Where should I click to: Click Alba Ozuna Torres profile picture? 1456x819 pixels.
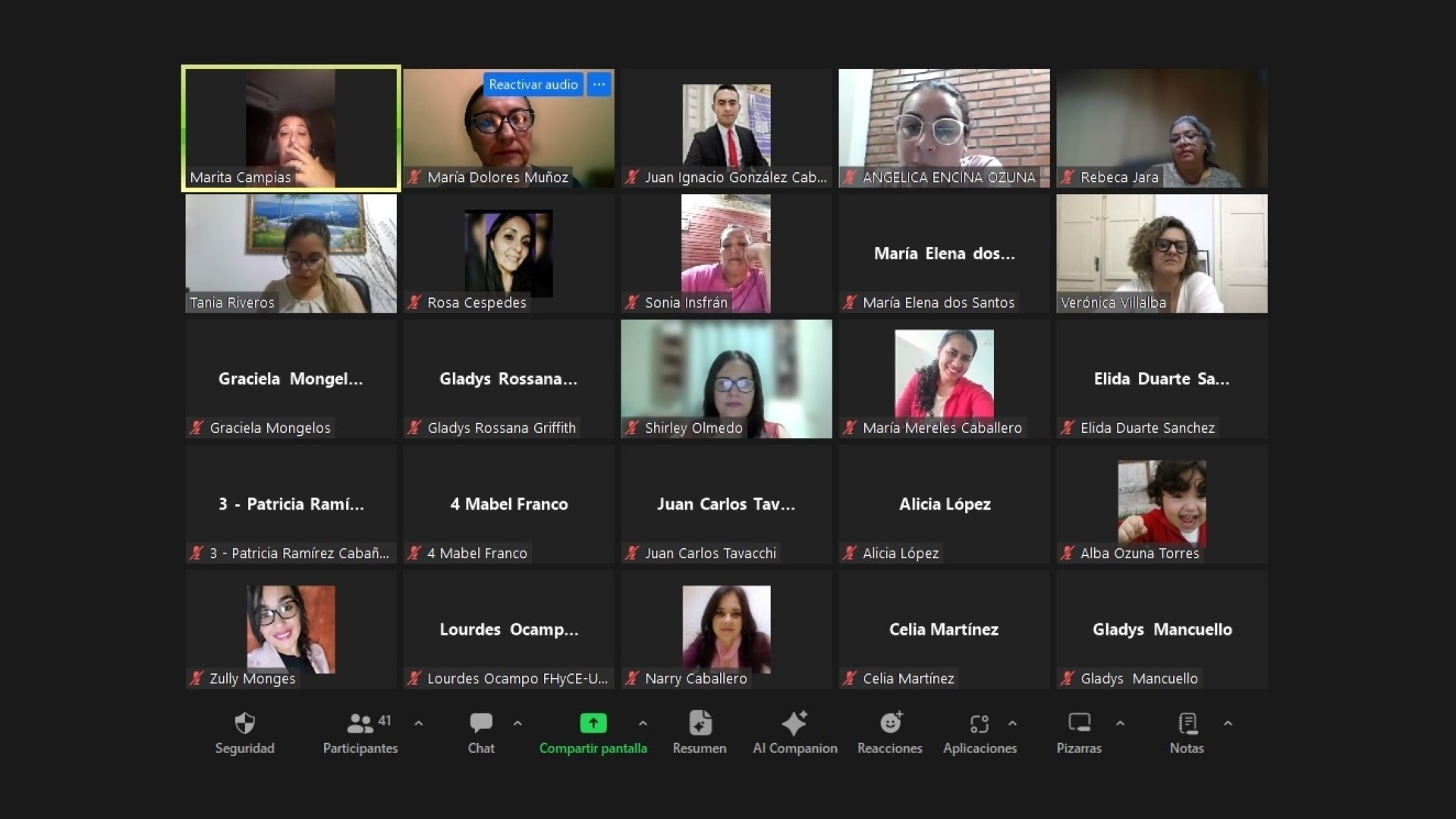pos(1162,504)
